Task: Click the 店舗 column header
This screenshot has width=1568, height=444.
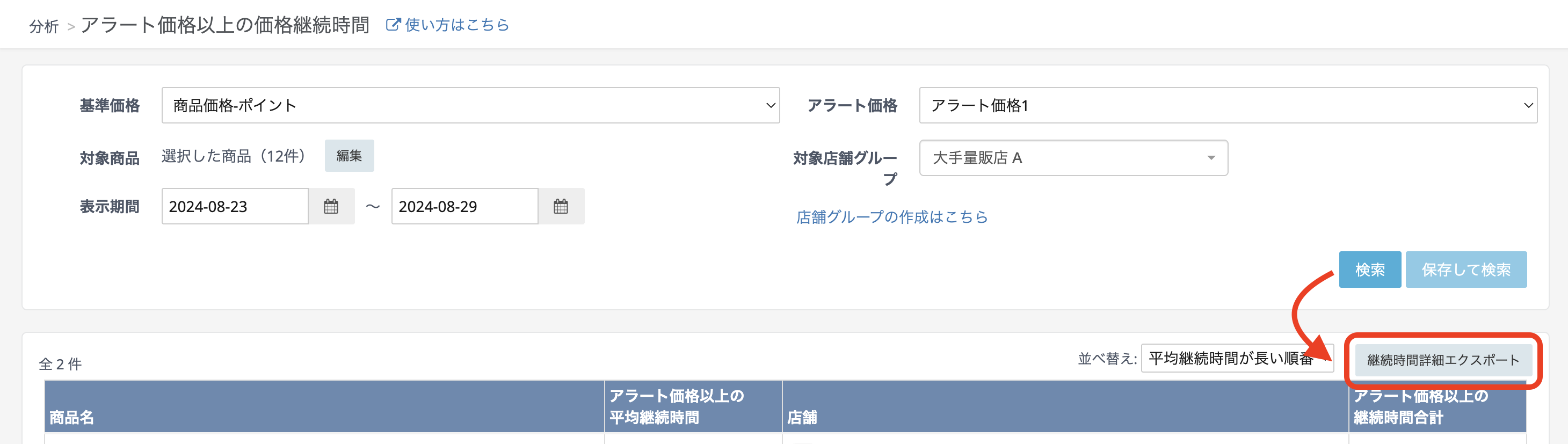Action: pos(802,417)
